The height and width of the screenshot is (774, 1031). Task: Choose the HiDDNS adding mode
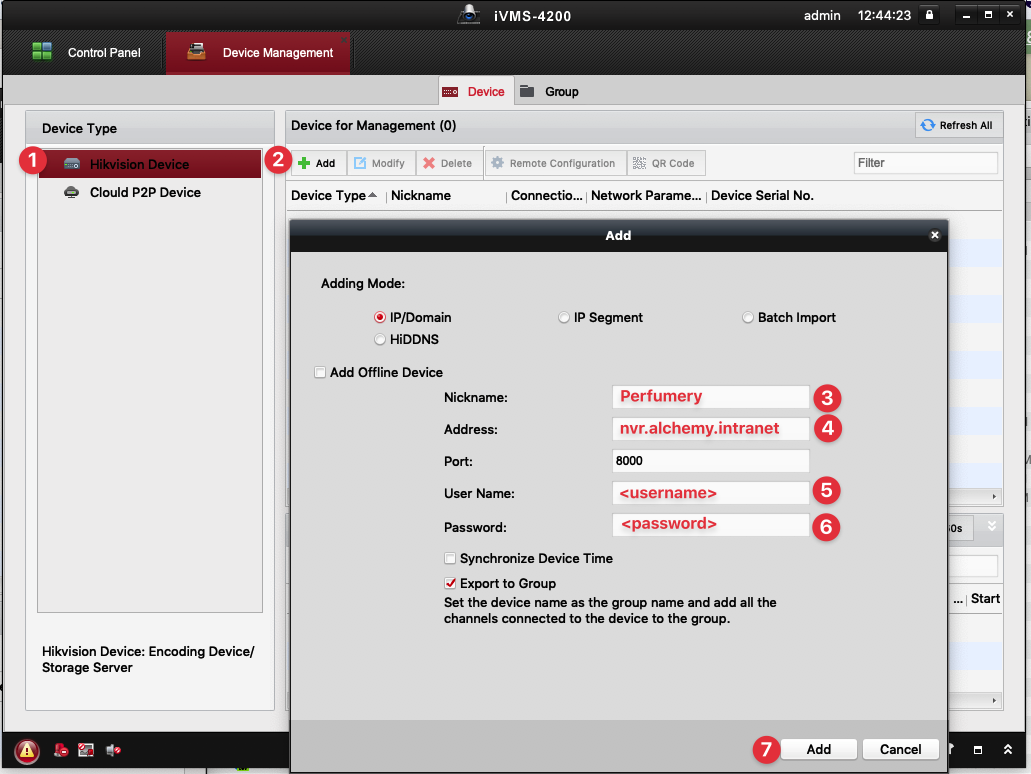click(x=380, y=340)
